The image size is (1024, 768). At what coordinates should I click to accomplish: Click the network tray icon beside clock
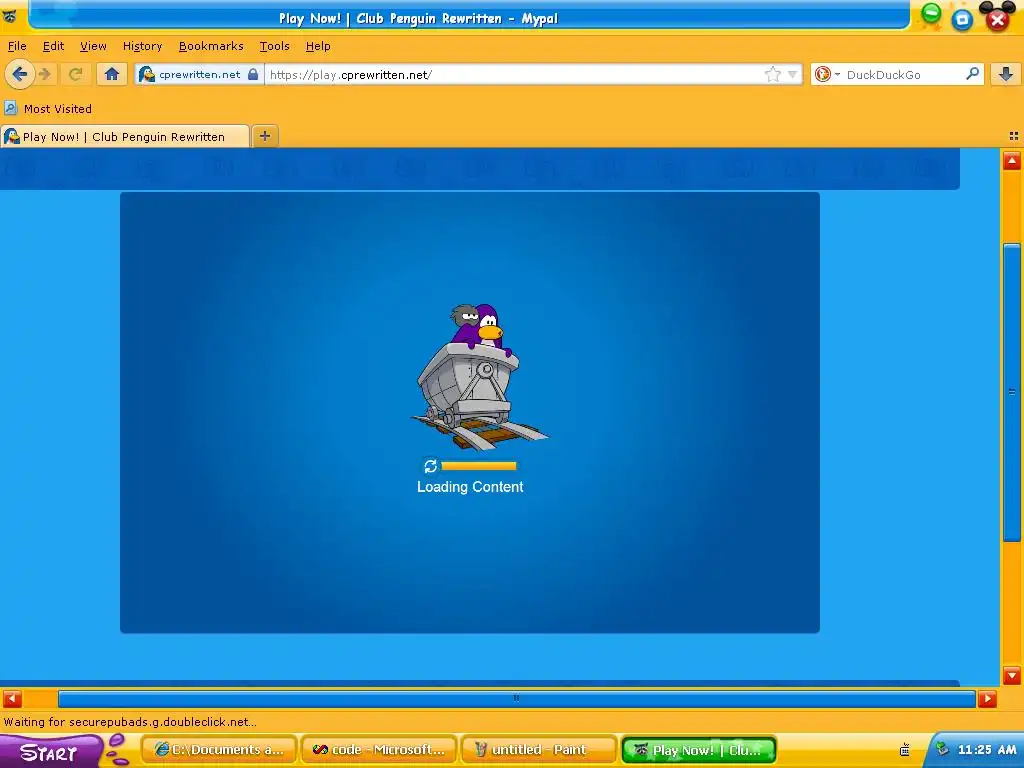point(942,750)
